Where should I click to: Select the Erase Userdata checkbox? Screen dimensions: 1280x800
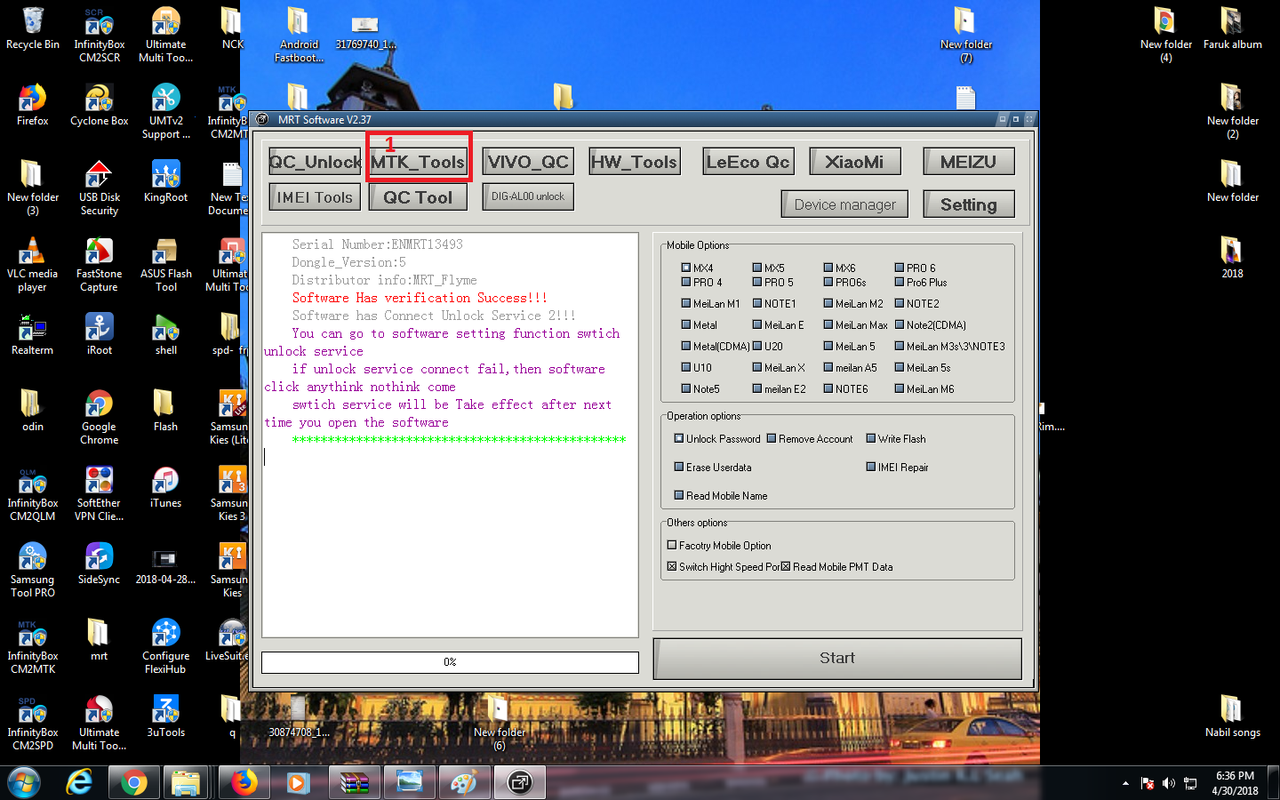coord(712,467)
